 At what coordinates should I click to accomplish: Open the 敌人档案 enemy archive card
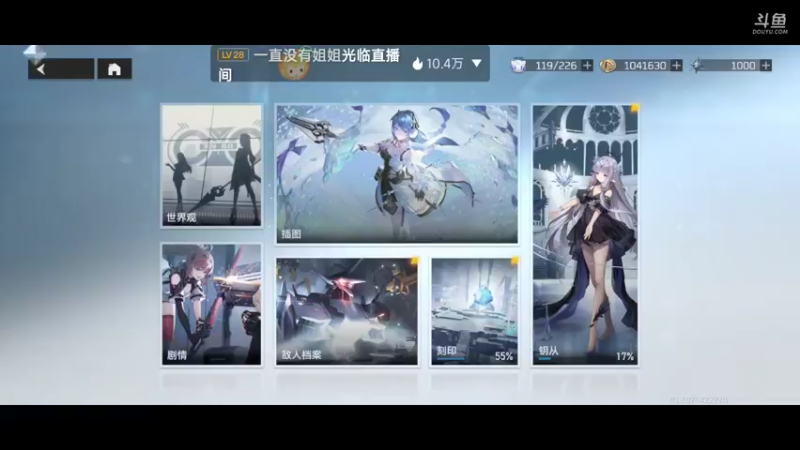pos(347,311)
